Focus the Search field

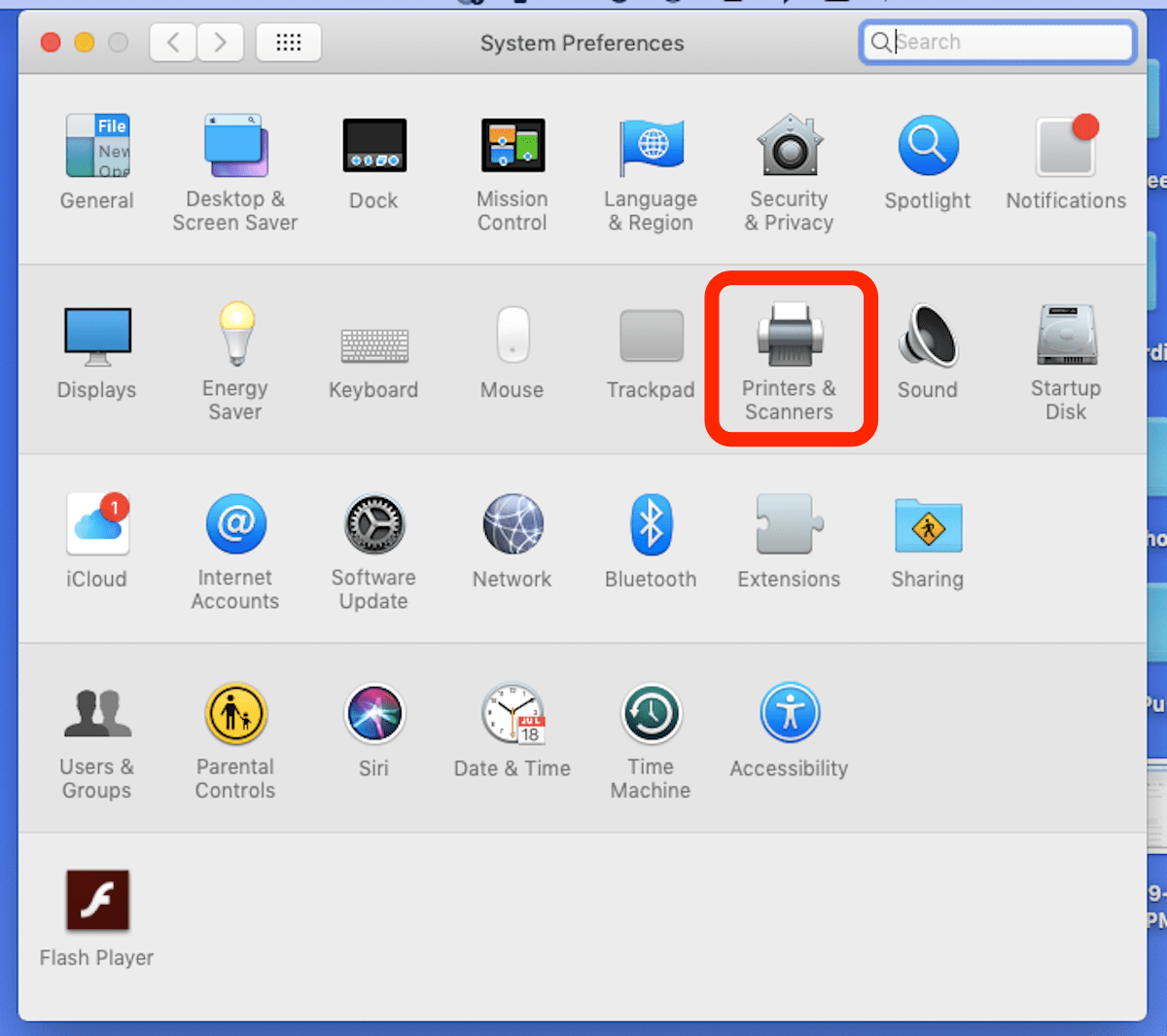998,42
